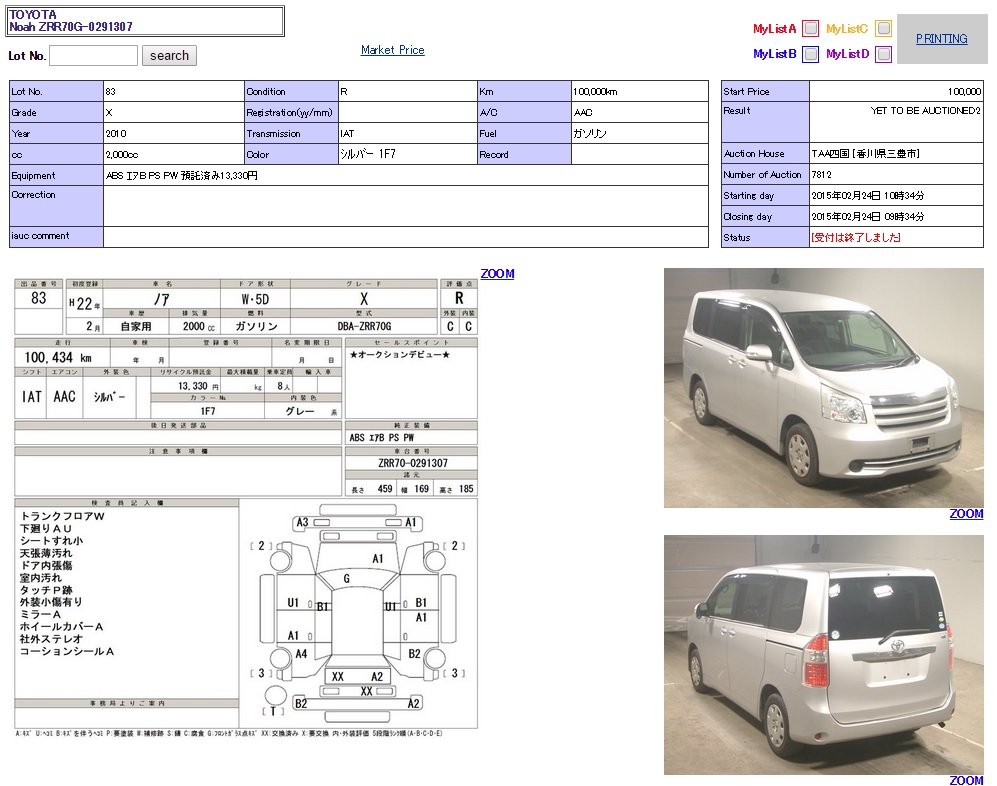Toggle the MyListD checkbox

pos(883,54)
